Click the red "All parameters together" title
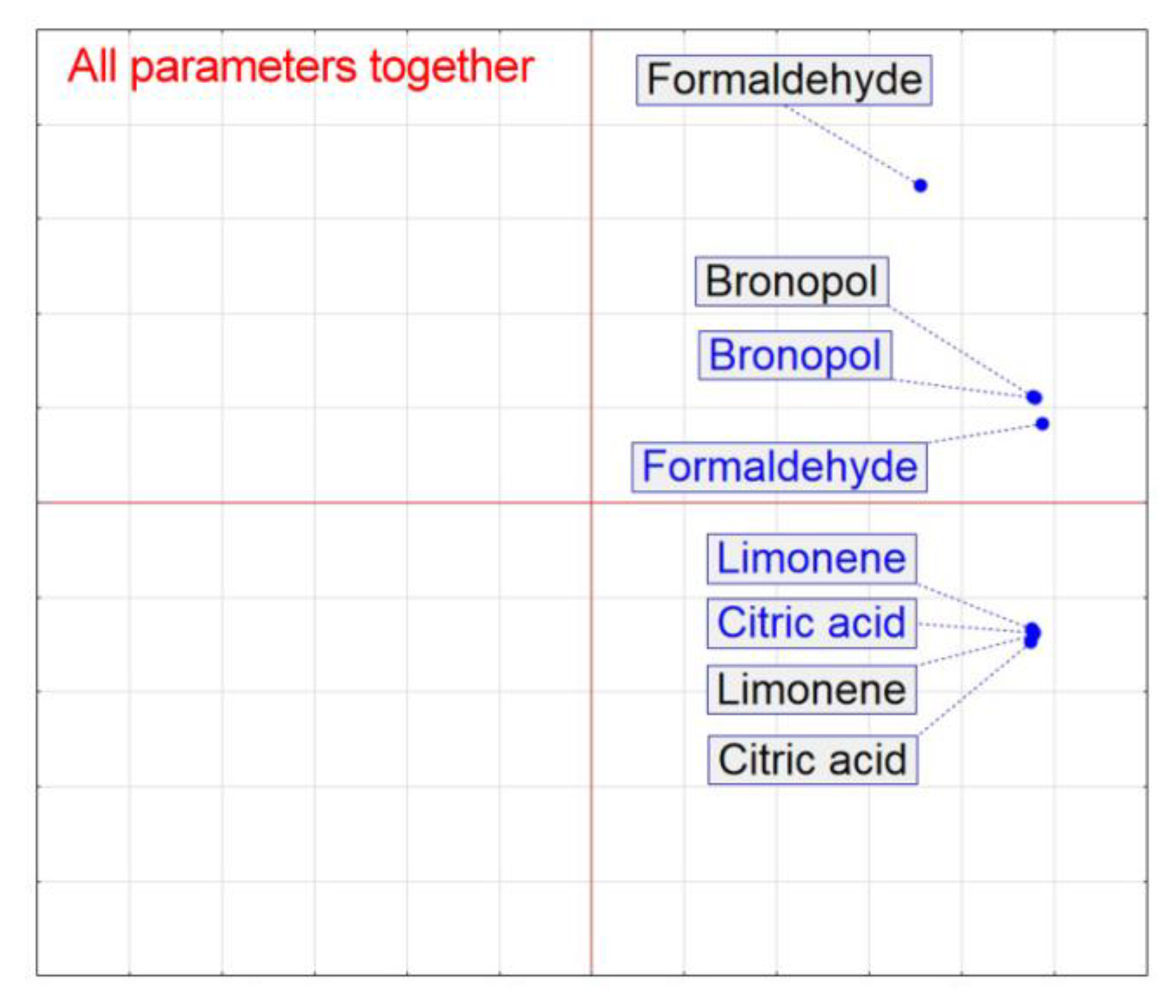The width and height of the screenshot is (1176, 1008). 300,66
